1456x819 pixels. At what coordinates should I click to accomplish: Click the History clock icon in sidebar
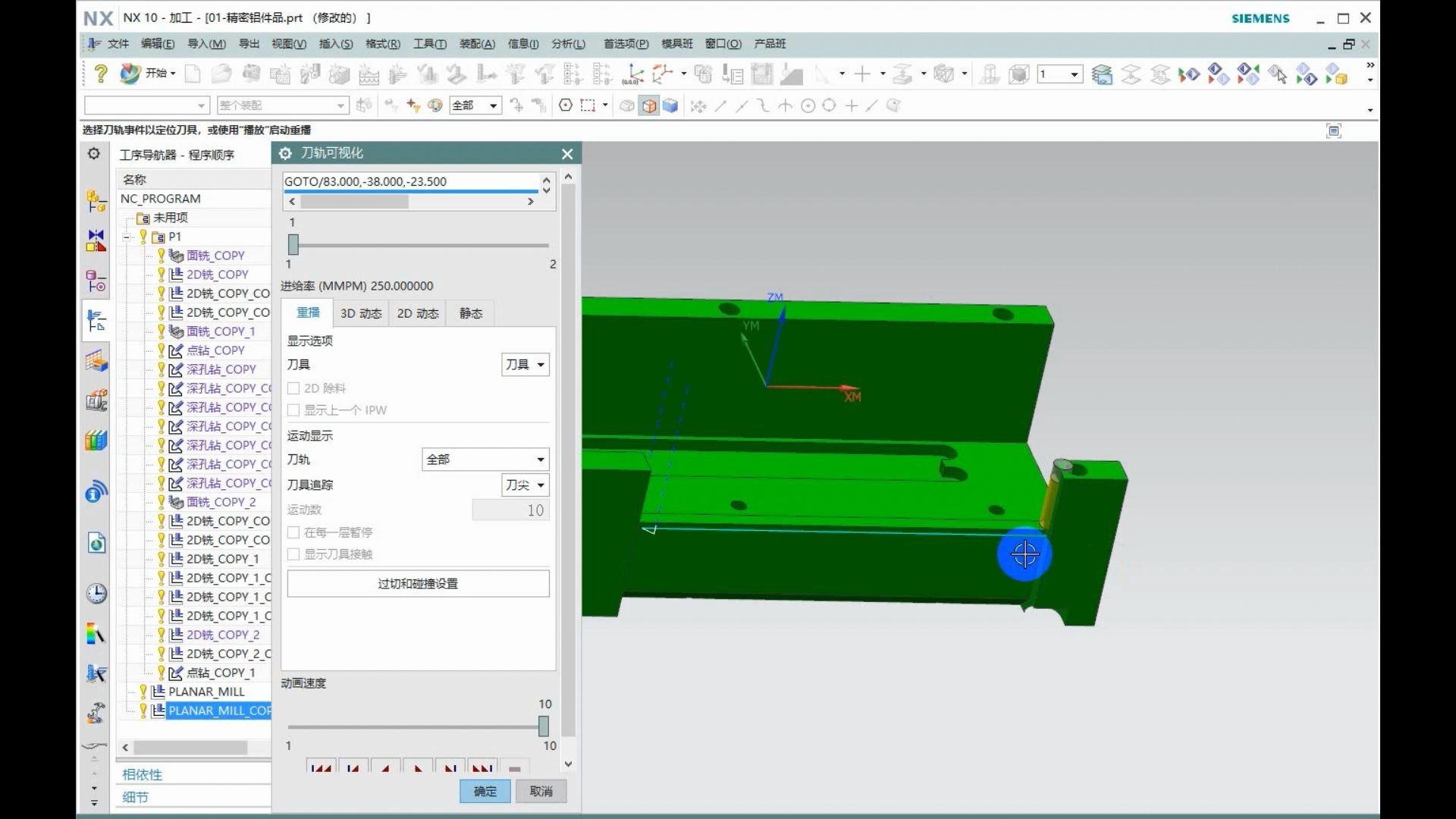pos(96,593)
